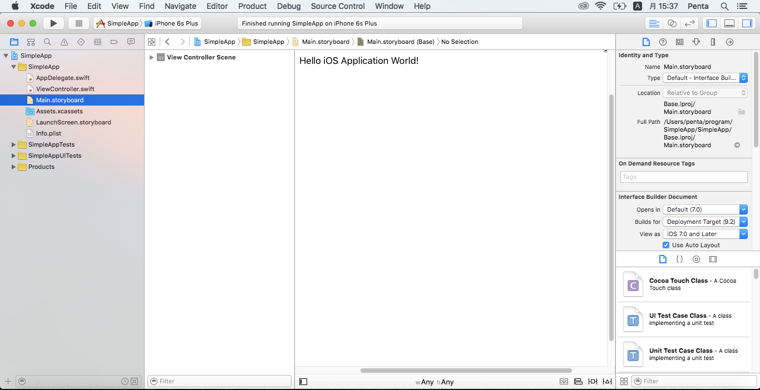Show the Quick Help inspector

(x=663, y=42)
